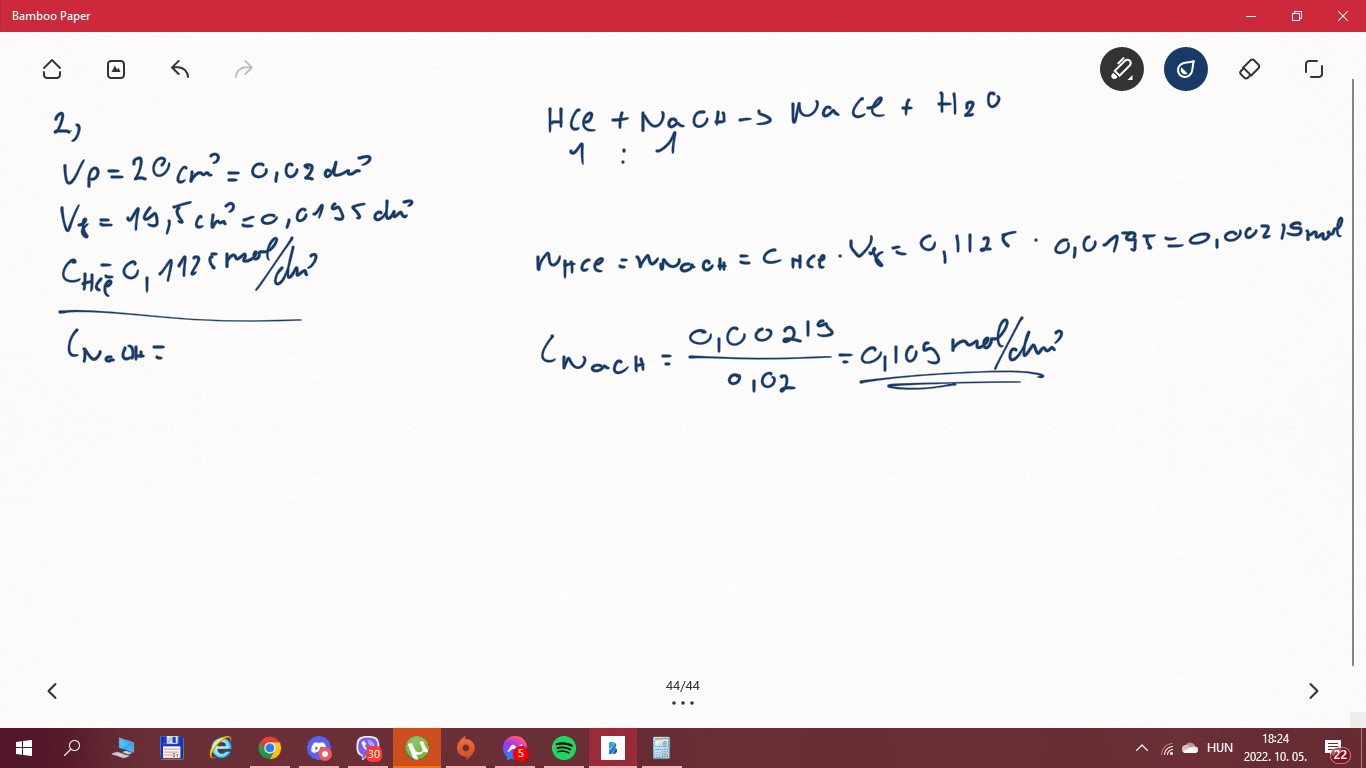Open Spotify from the taskbar
1366x768 pixels.
(x=564, y=748)
